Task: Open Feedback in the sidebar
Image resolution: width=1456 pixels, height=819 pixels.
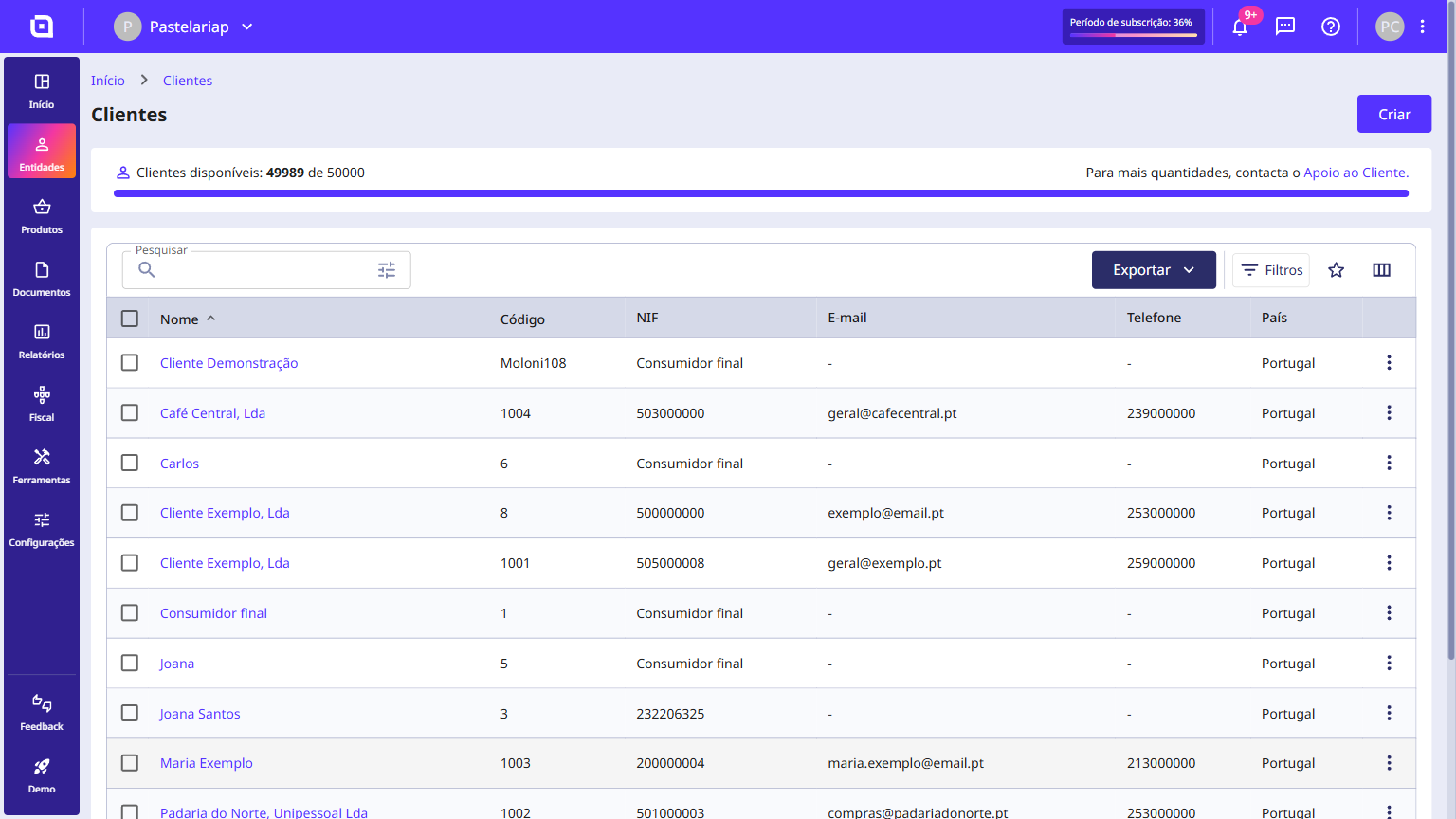Action: click(42, 712)
